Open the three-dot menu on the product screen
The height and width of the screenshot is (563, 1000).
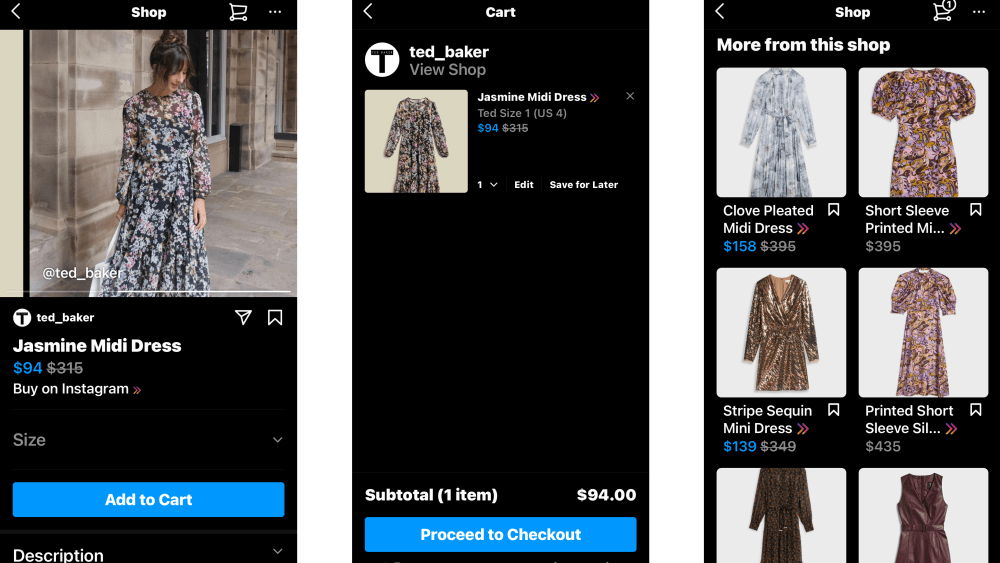tap(275, 11)
